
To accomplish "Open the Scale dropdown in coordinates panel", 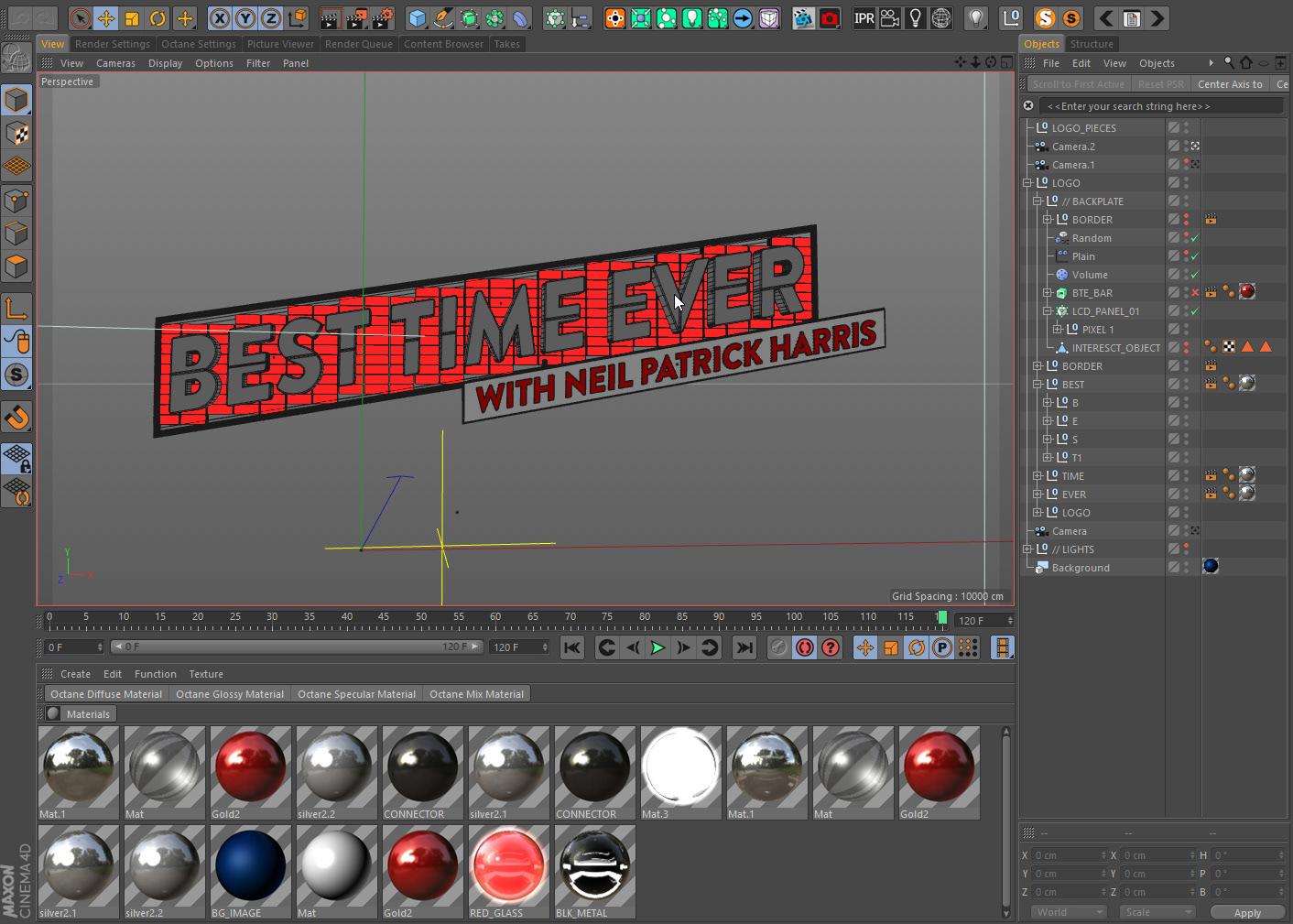I will 1158,912.
